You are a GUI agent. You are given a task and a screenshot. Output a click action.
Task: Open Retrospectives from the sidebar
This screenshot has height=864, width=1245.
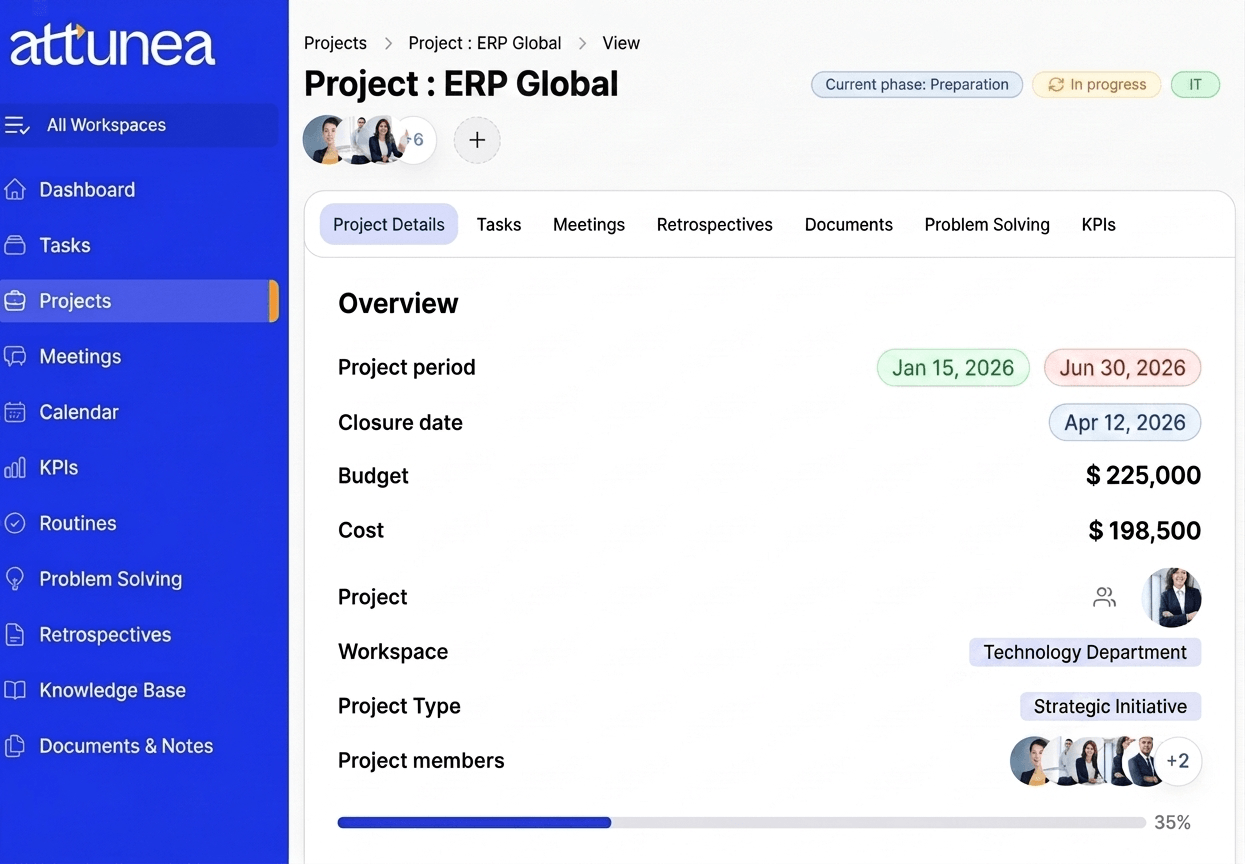(x=139, y=634)
